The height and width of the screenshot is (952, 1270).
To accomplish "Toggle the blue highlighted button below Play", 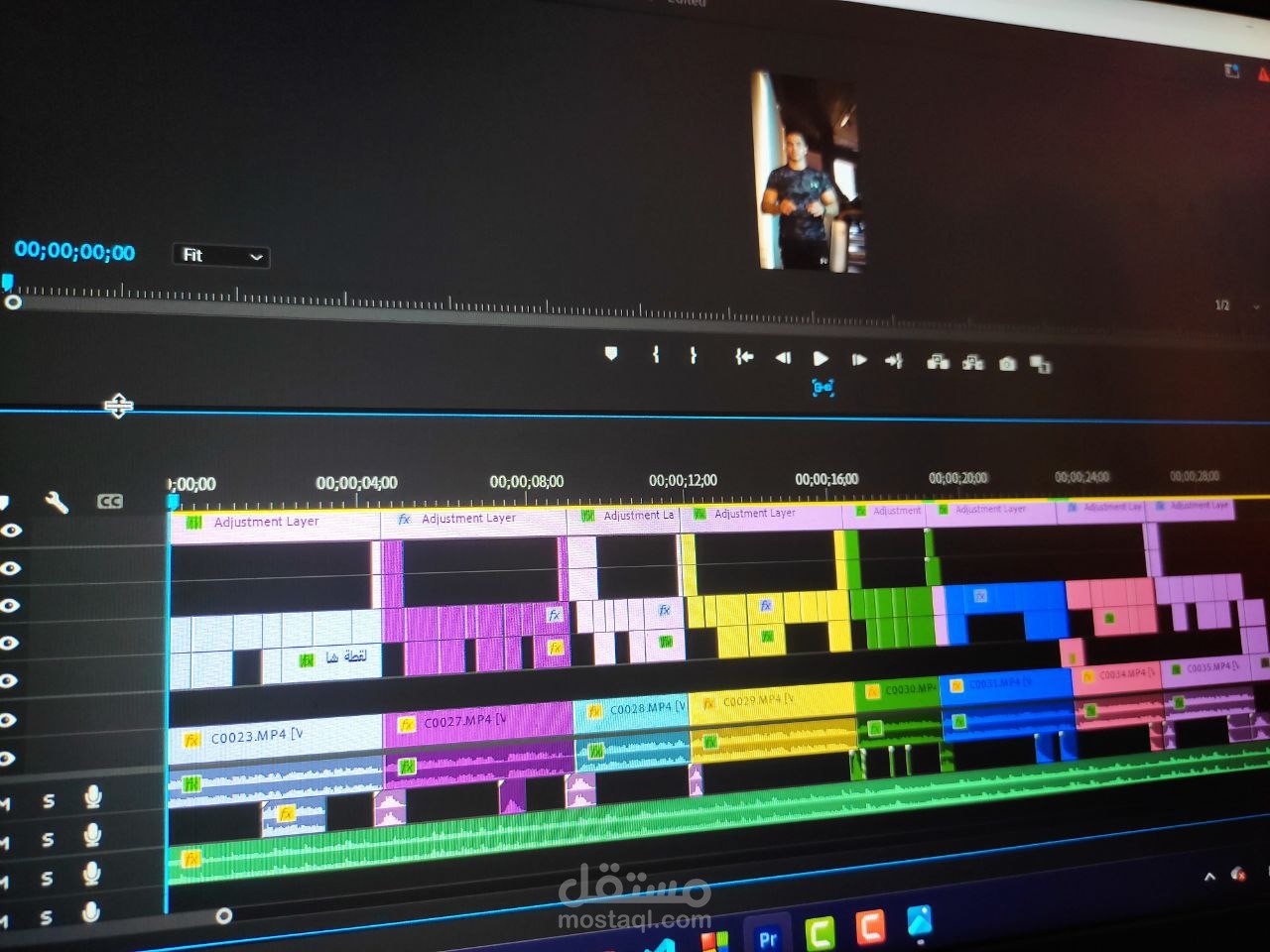I will [x=823, y=387].
